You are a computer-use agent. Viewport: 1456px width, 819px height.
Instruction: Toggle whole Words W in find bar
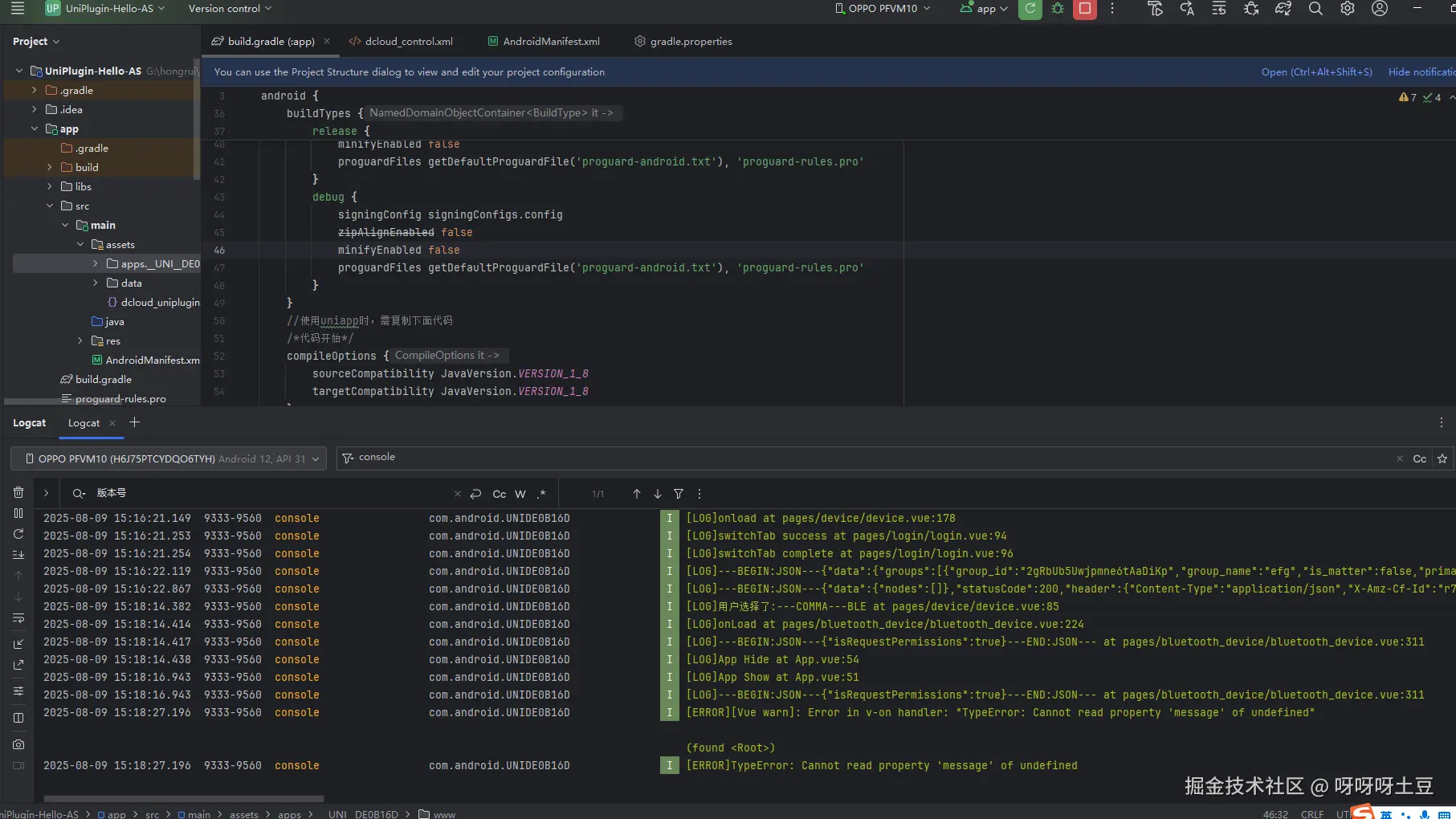520,494
